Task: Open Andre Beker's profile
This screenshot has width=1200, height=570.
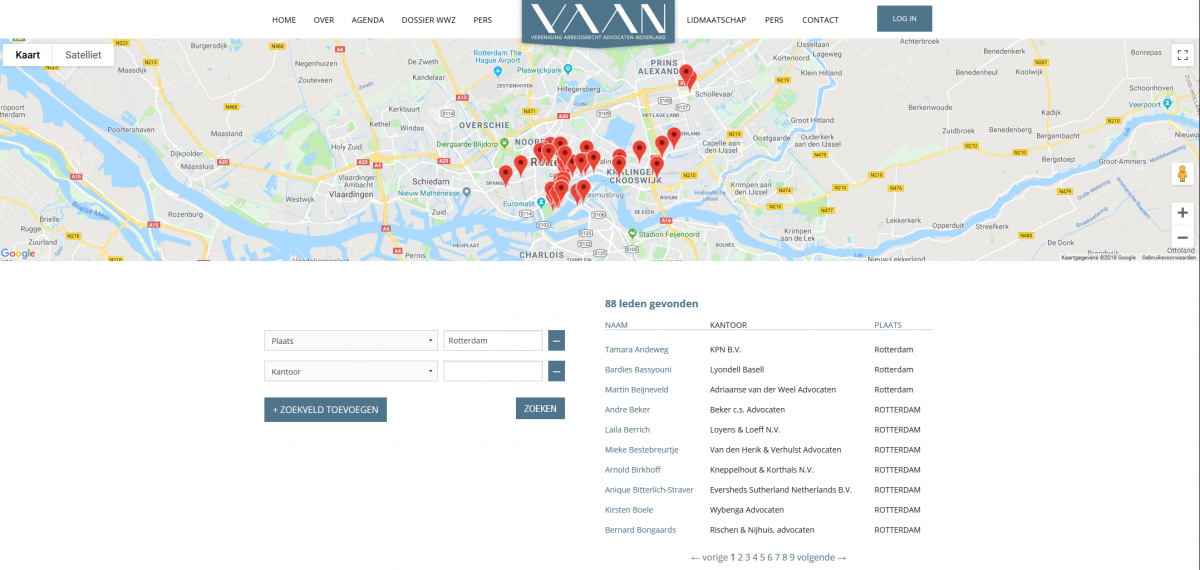Action: 627,410
